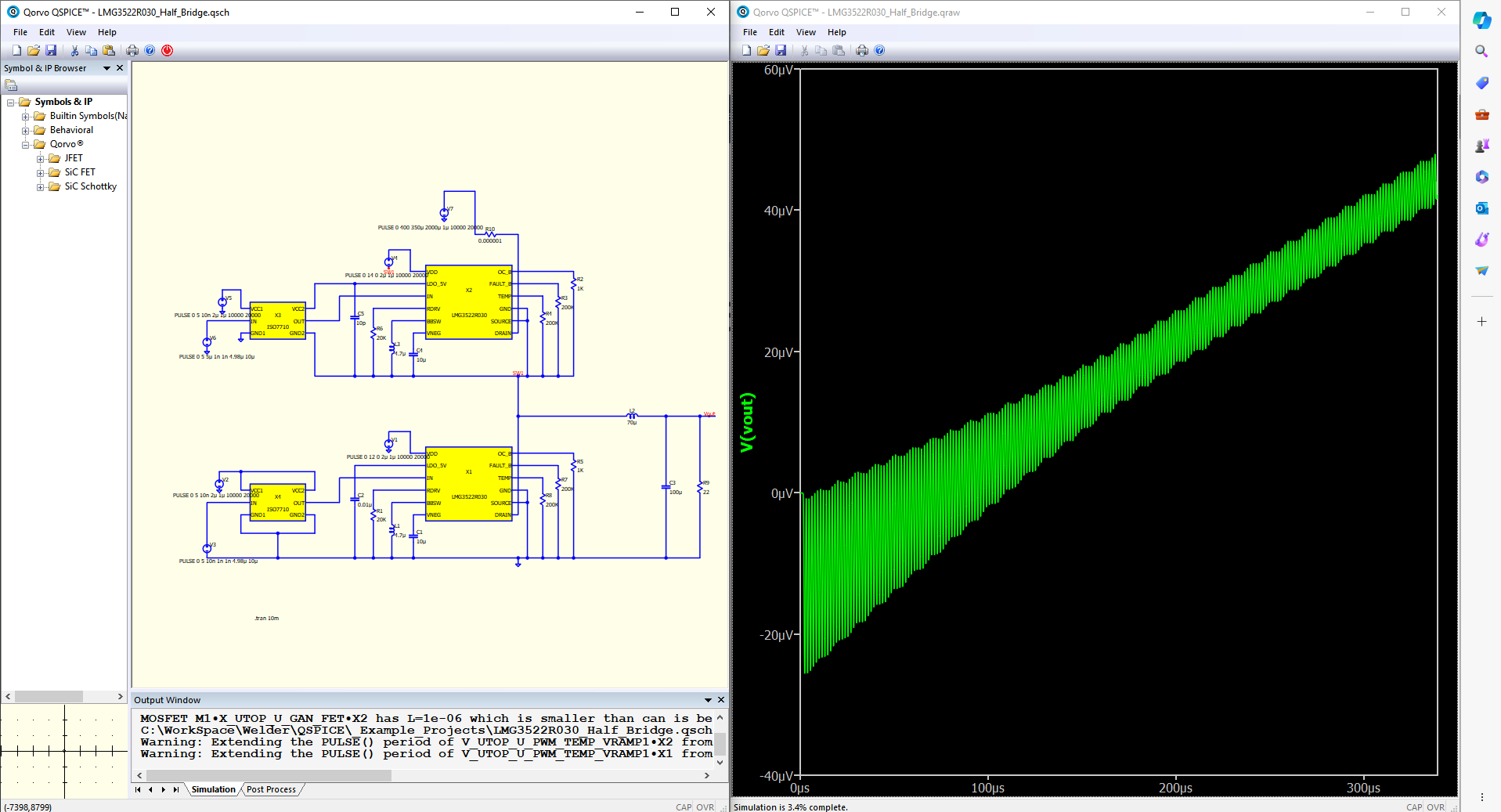Expand the JFET tree node
The image size is (1501, 812).
[41, 159]
